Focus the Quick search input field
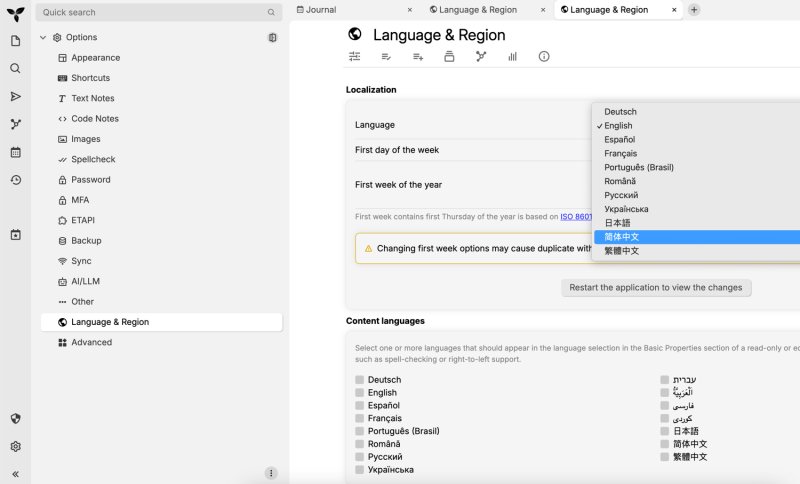 coord(159,12)
